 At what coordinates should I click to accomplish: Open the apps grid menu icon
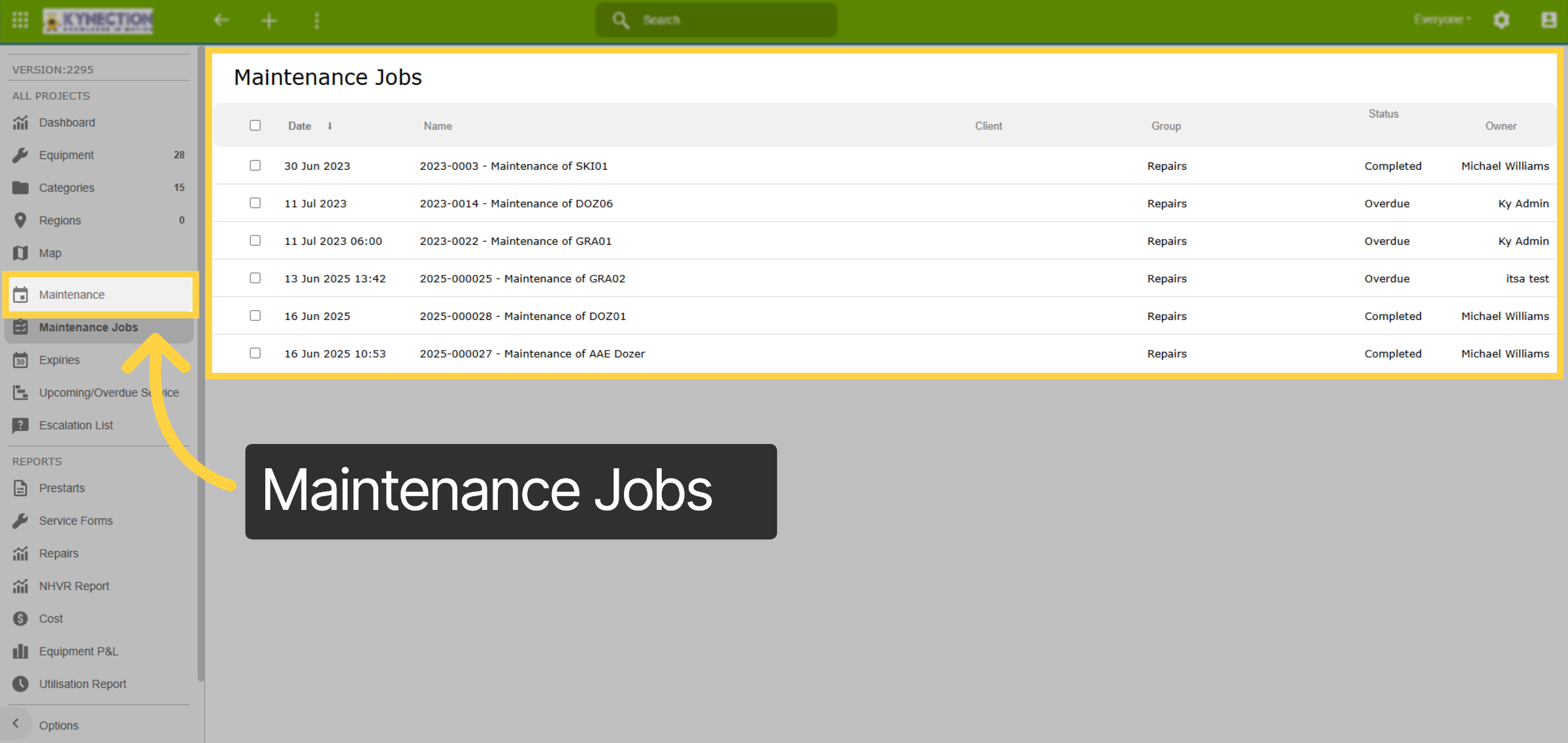click(20, 20)
